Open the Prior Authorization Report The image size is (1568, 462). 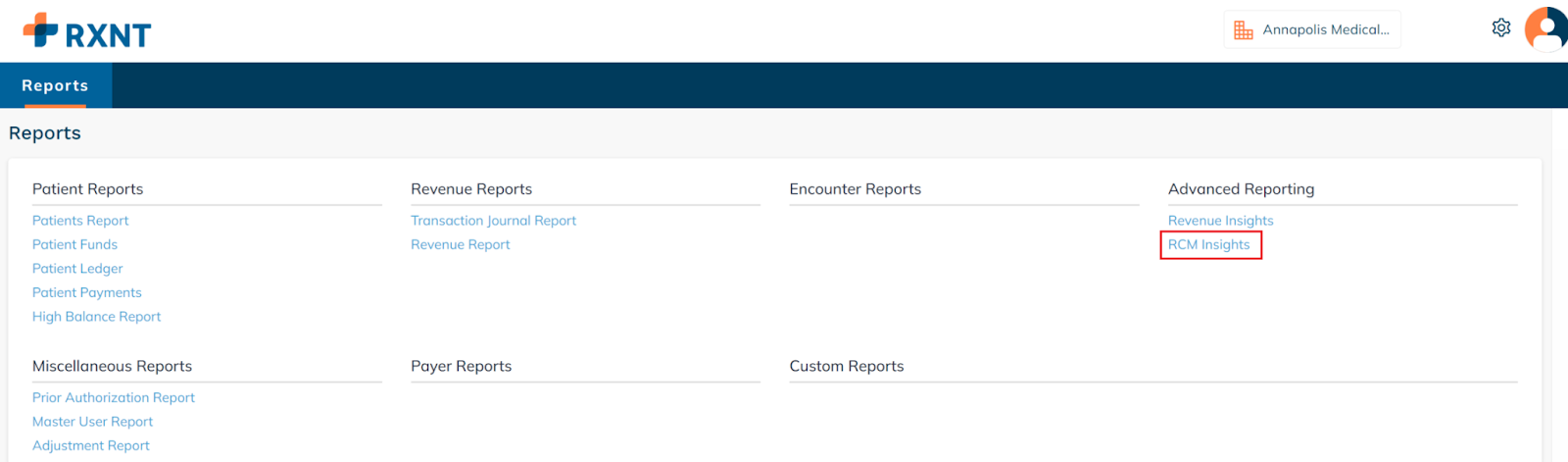pos(114,398)
